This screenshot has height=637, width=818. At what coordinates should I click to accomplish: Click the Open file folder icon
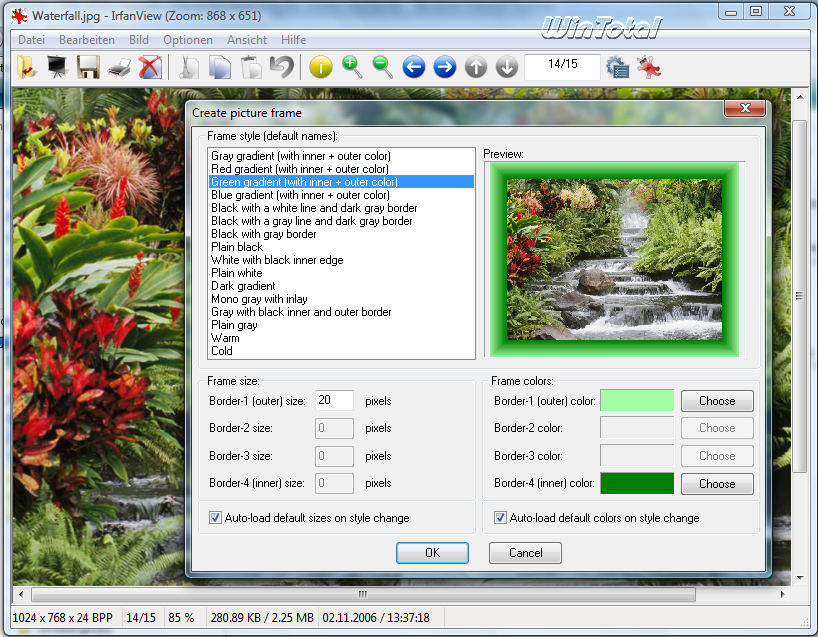pyautogui.click(x=26, y=67)
